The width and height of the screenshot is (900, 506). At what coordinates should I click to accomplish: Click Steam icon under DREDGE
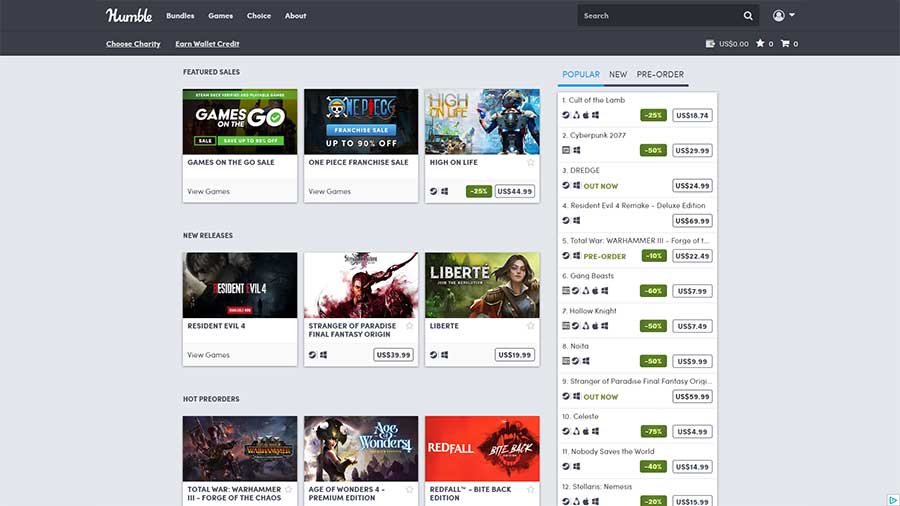(566, 185)
